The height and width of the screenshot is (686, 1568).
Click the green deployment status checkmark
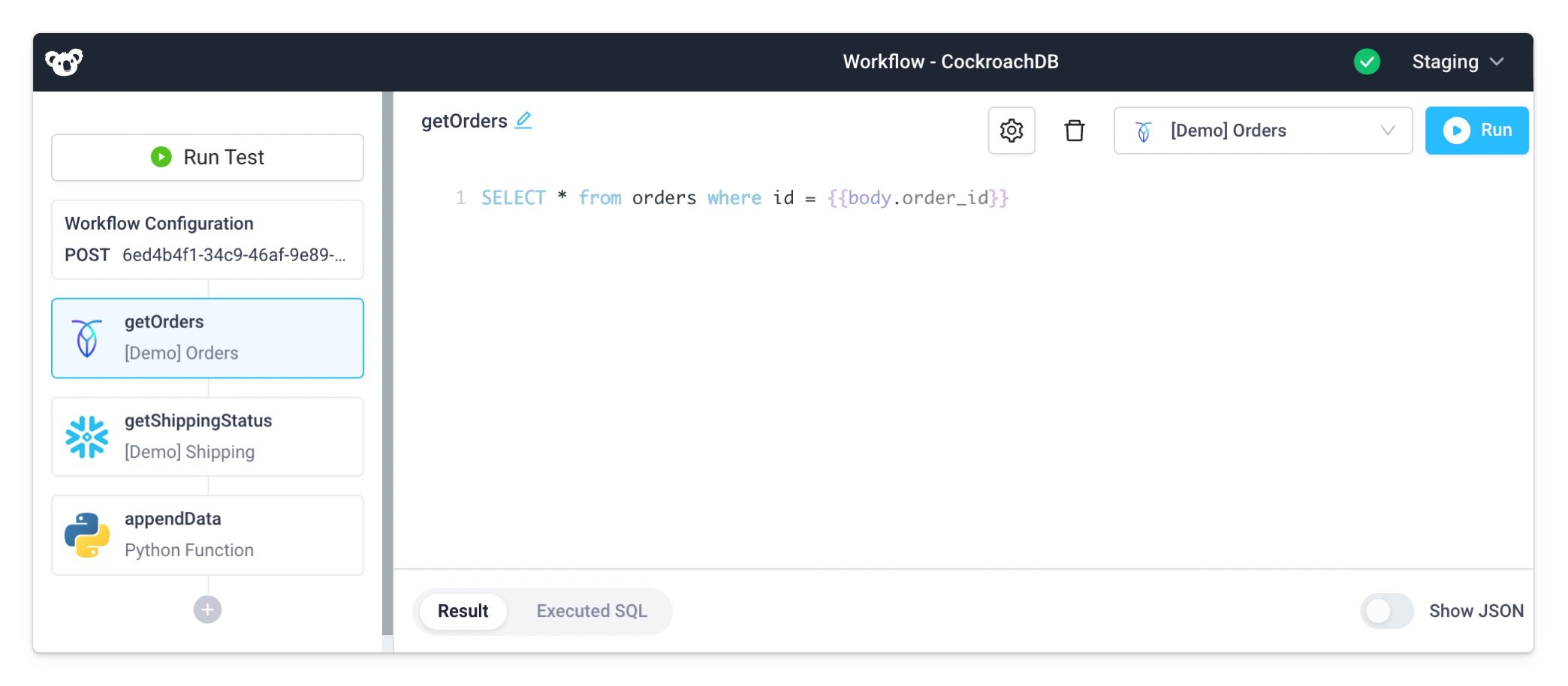pos(1367,62)
